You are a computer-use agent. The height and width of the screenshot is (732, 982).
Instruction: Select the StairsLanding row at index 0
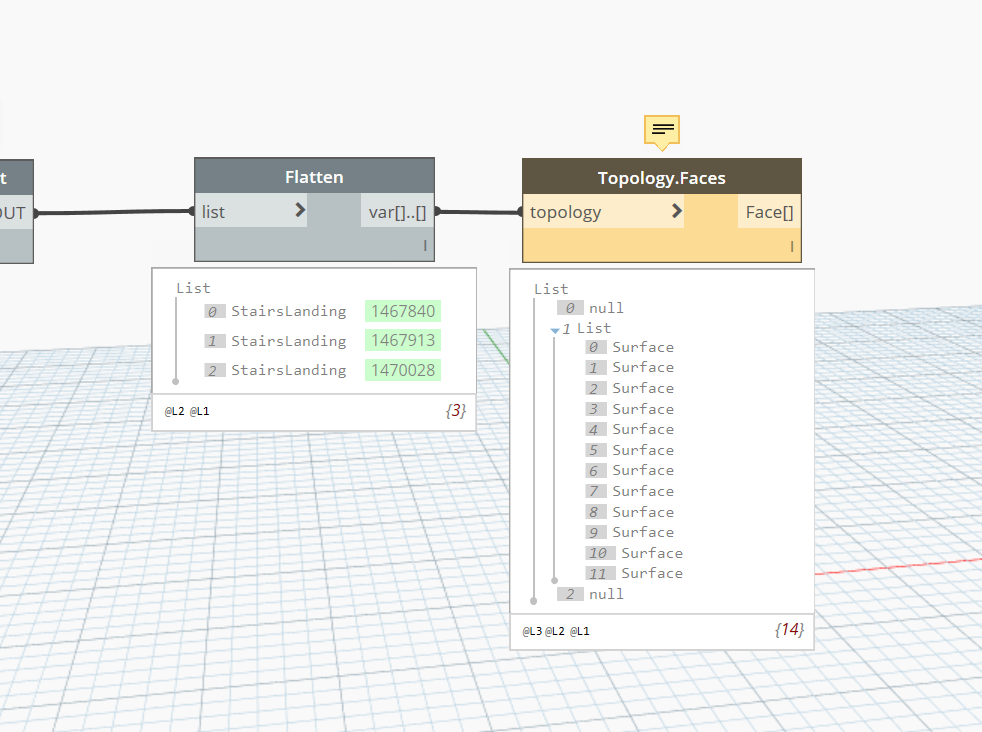tap(323, 311)
